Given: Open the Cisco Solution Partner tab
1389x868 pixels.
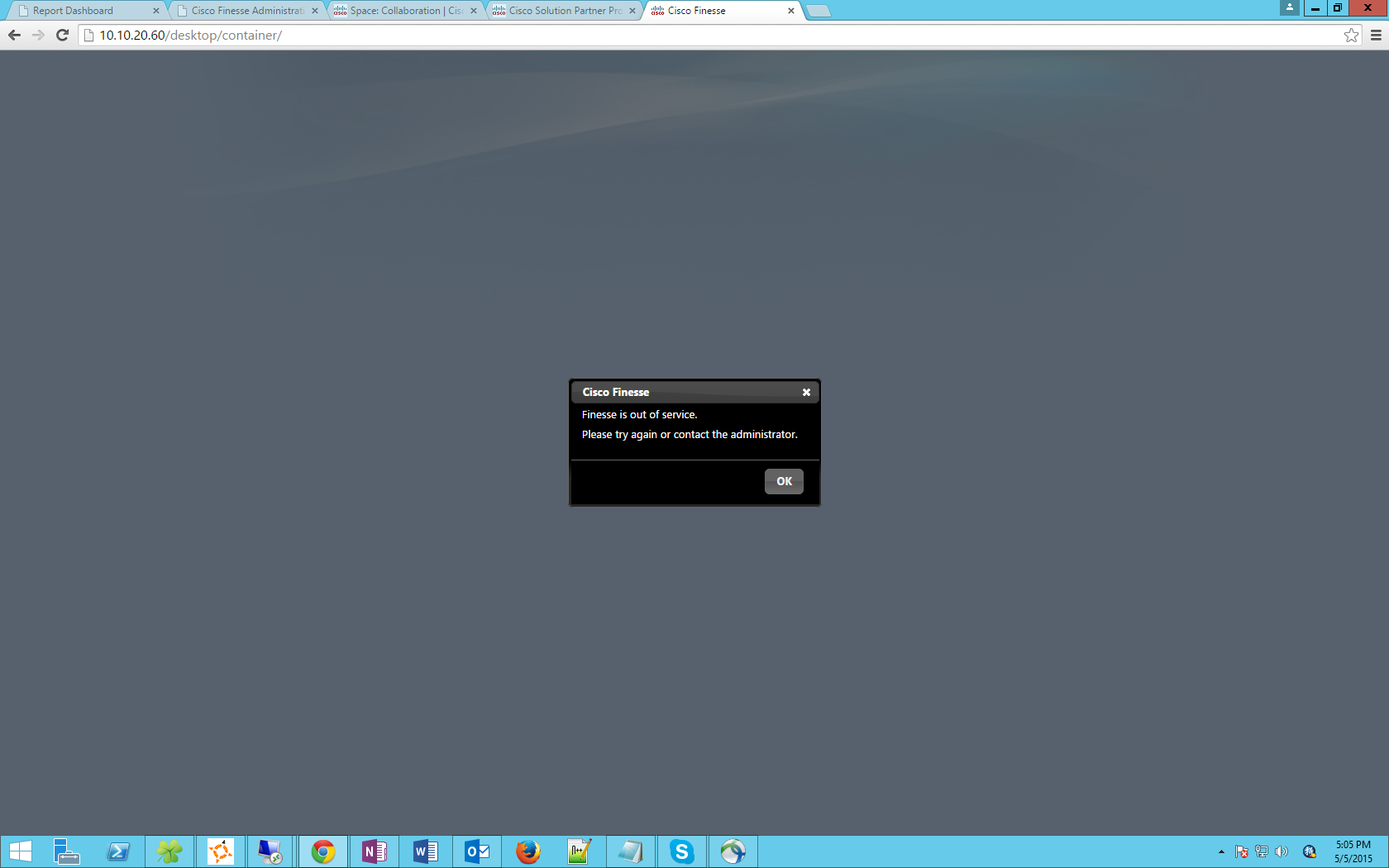Looking at the screenshot, I should (565, 11).
